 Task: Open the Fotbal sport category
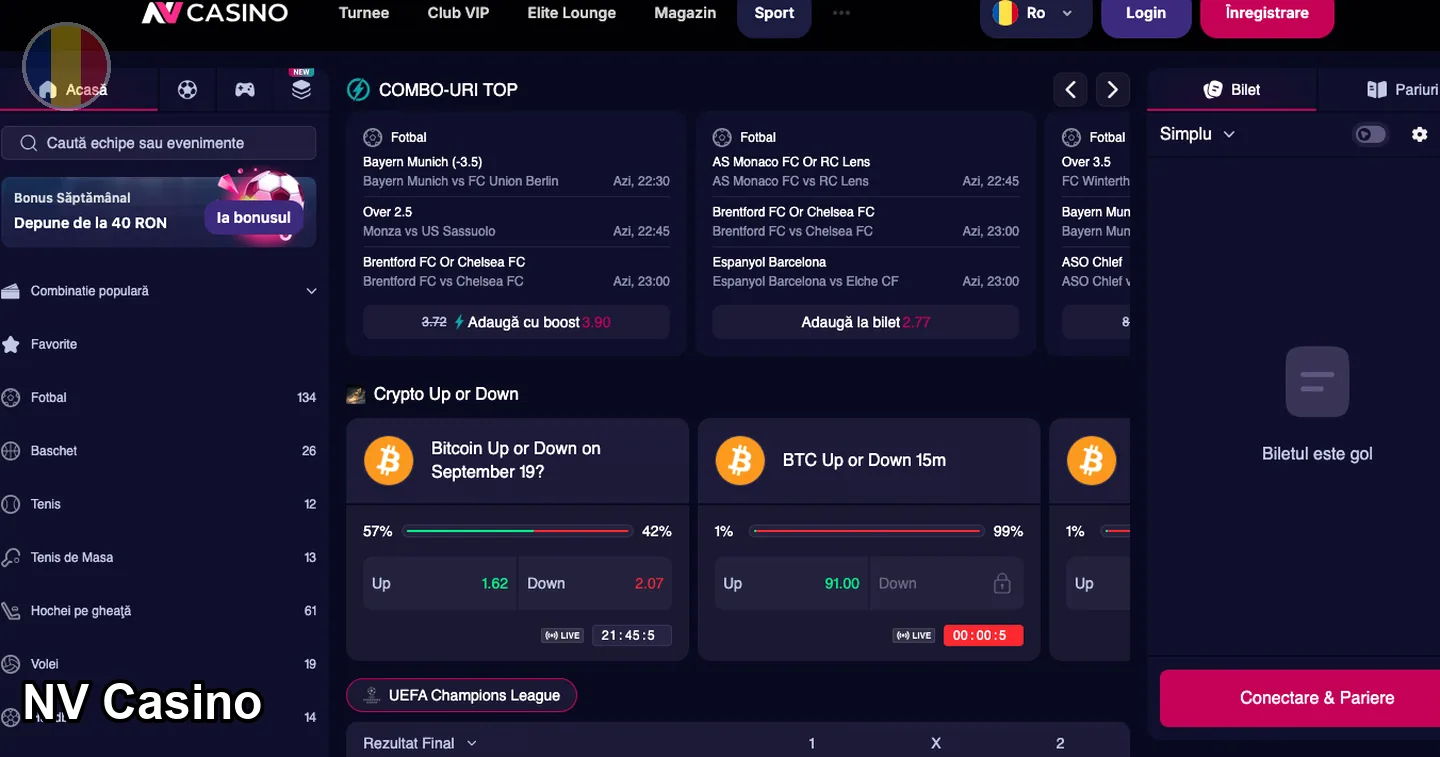point(160,397)
